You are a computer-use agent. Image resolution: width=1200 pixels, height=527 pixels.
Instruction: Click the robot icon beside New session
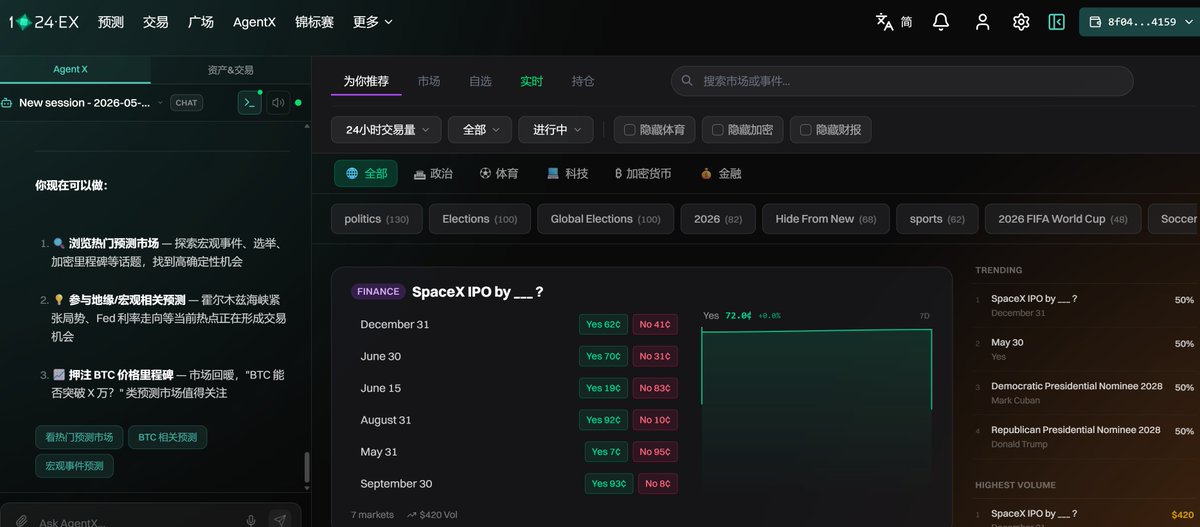tap(7, 102)
